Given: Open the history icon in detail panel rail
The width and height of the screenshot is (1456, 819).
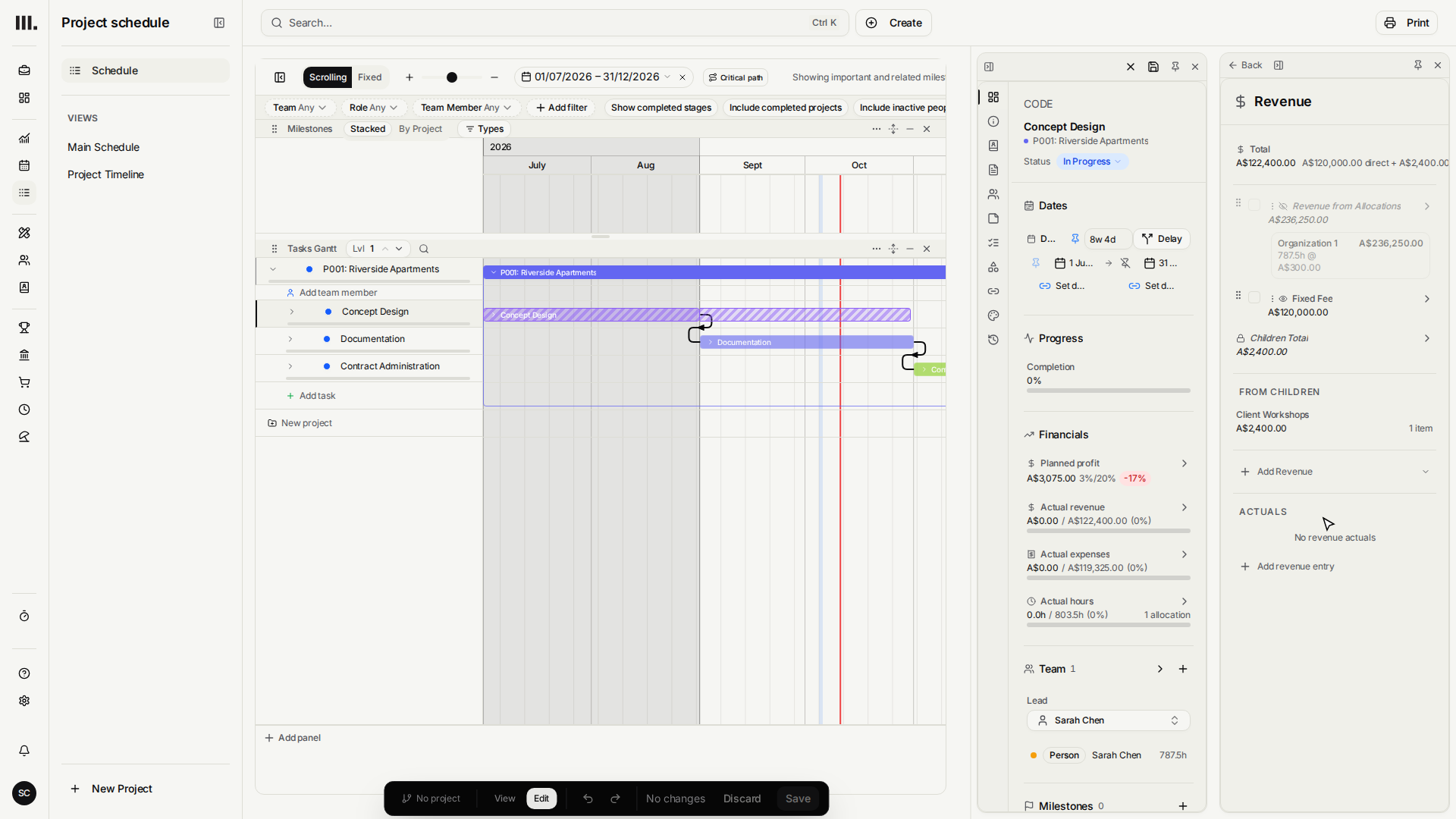Looking at the screenshot, I should [993, 340].
